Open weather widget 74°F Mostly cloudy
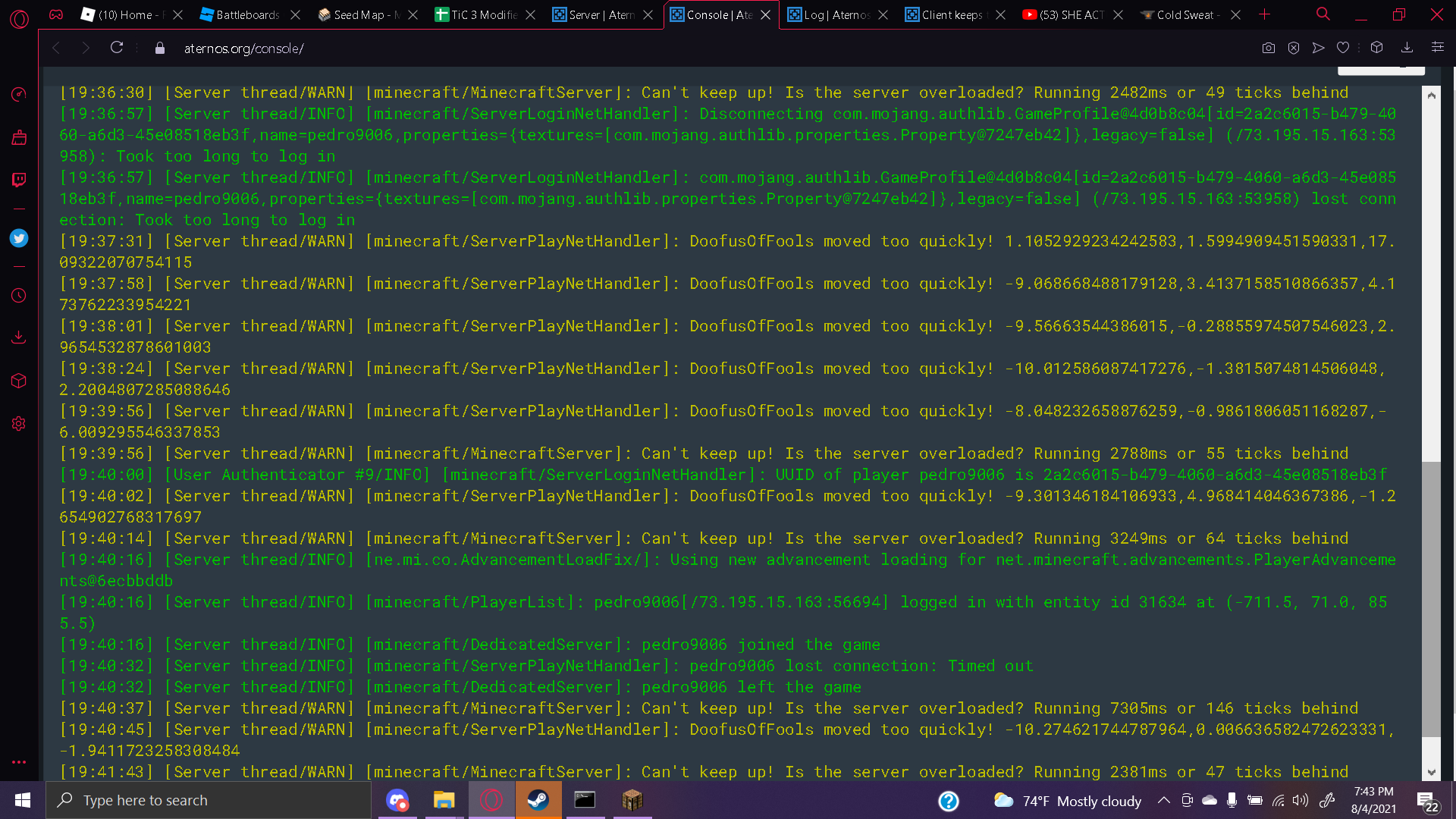 [1067, 801]
